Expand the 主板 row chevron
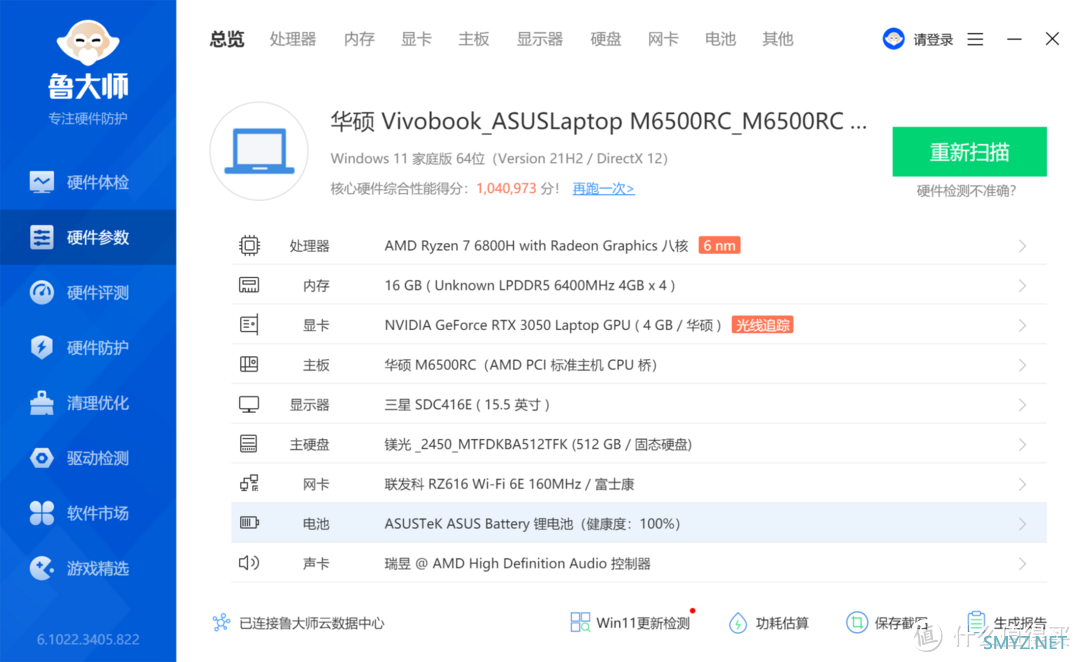This screenshot has width=1080, height=662. pos(1022,365)
